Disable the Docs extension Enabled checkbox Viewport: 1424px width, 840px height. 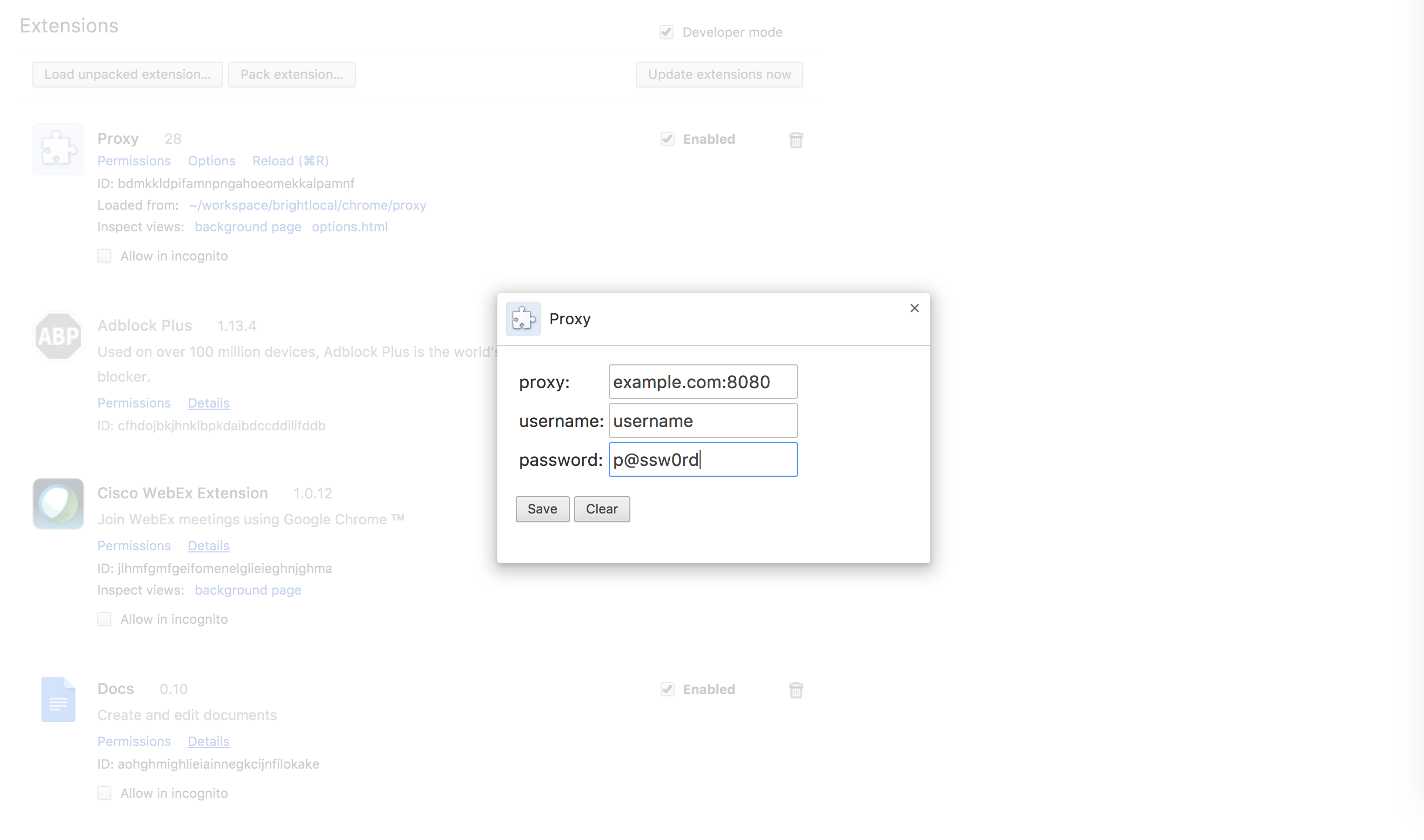667,689
